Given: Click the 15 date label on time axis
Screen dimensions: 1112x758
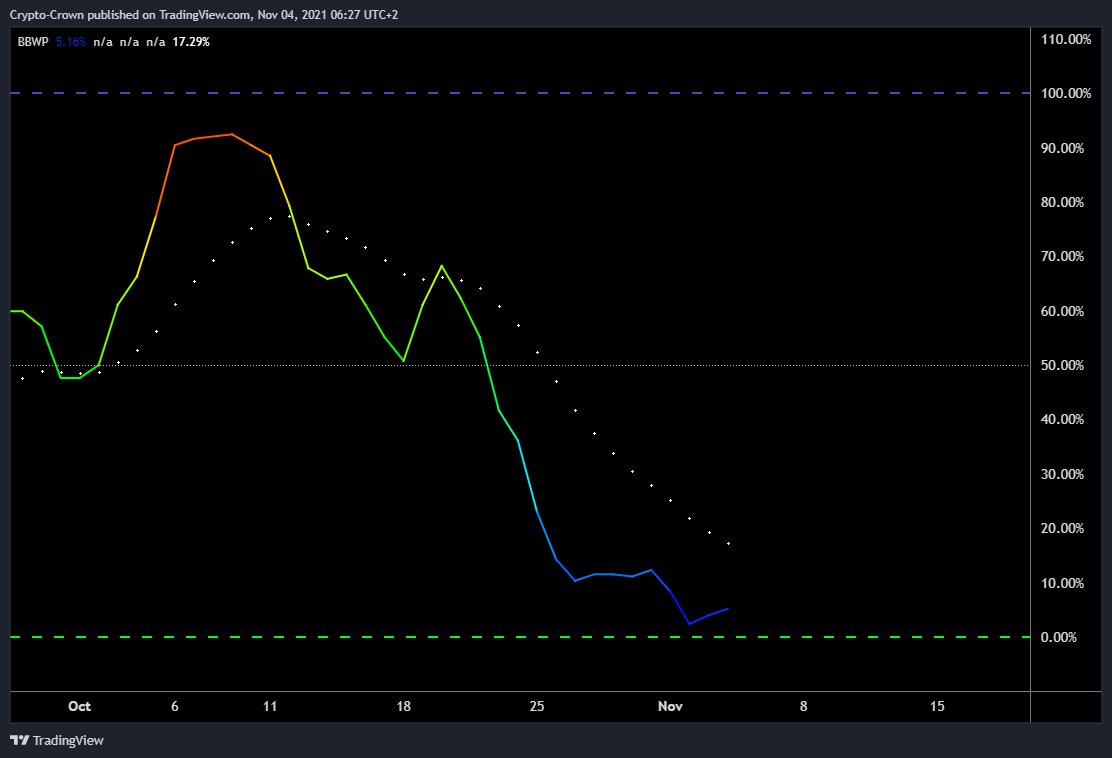Looking at the screenshot, I should (937, 706).
